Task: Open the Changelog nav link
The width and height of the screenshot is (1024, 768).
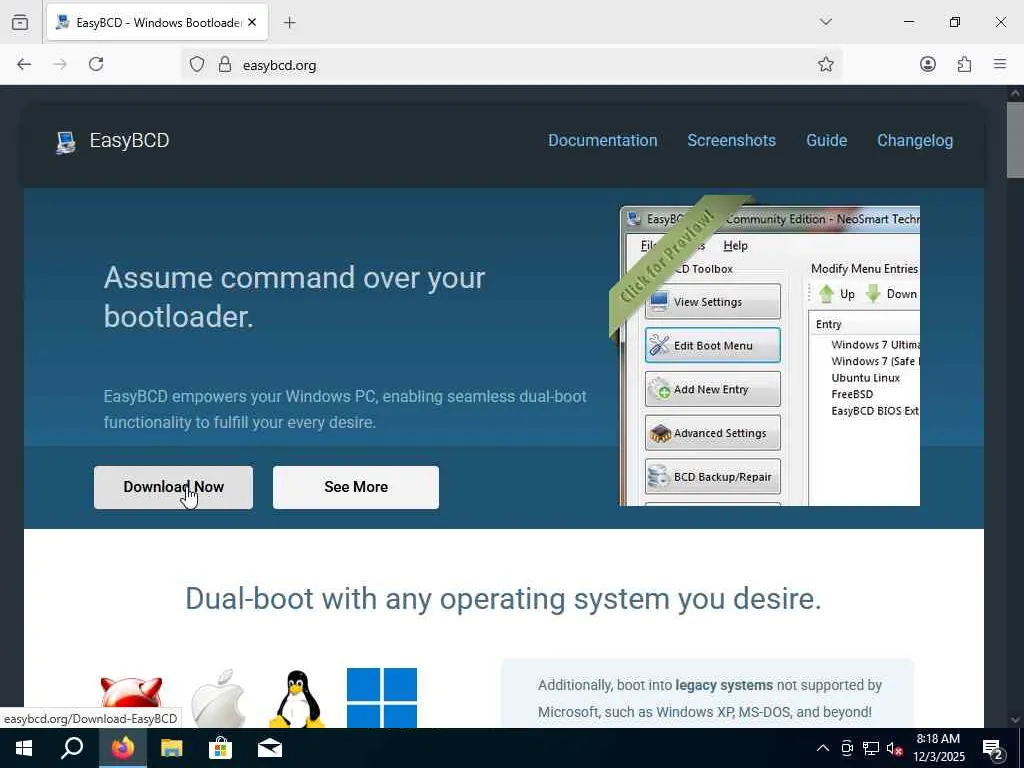Action: coord(915,140)
